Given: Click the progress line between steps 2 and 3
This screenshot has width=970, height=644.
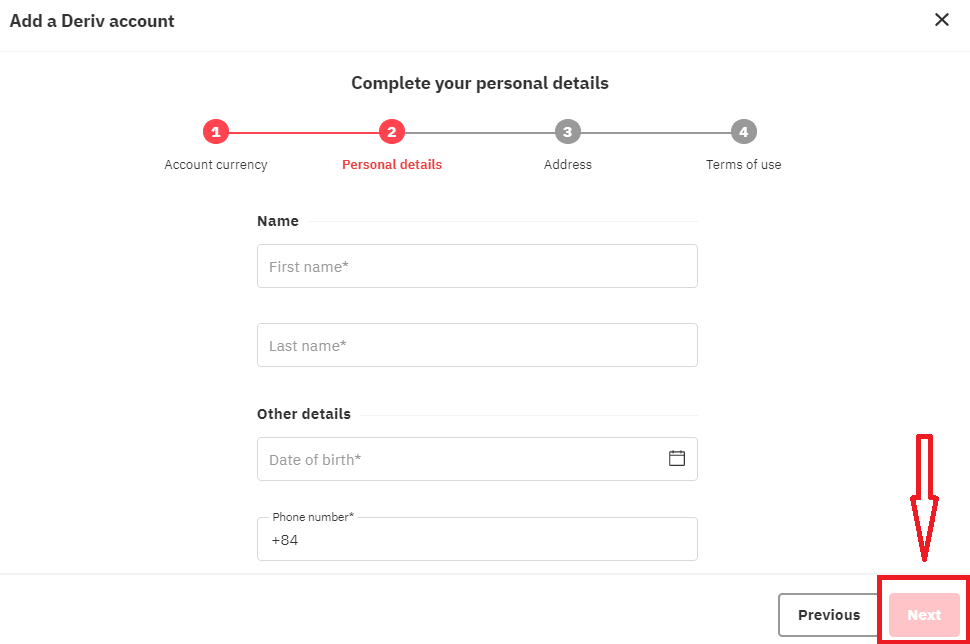Looking at the screenshot, I should tap(480, 131).
